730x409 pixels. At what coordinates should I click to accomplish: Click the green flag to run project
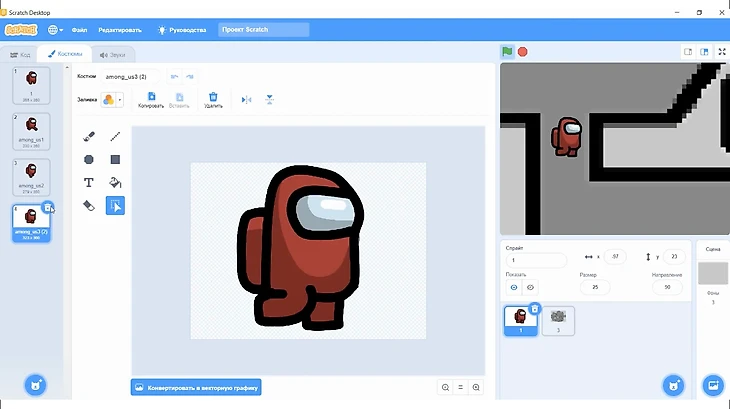pyautogui.click(x=507, y=52)
